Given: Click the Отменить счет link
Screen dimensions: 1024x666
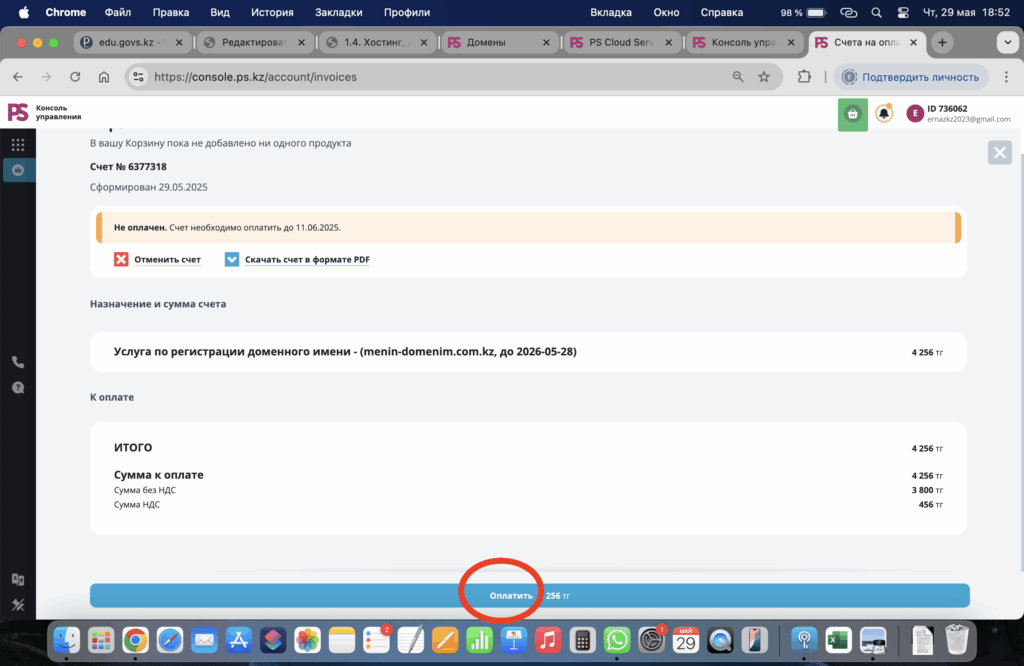Looking at the screenshot, I should [x=167, y=260].
